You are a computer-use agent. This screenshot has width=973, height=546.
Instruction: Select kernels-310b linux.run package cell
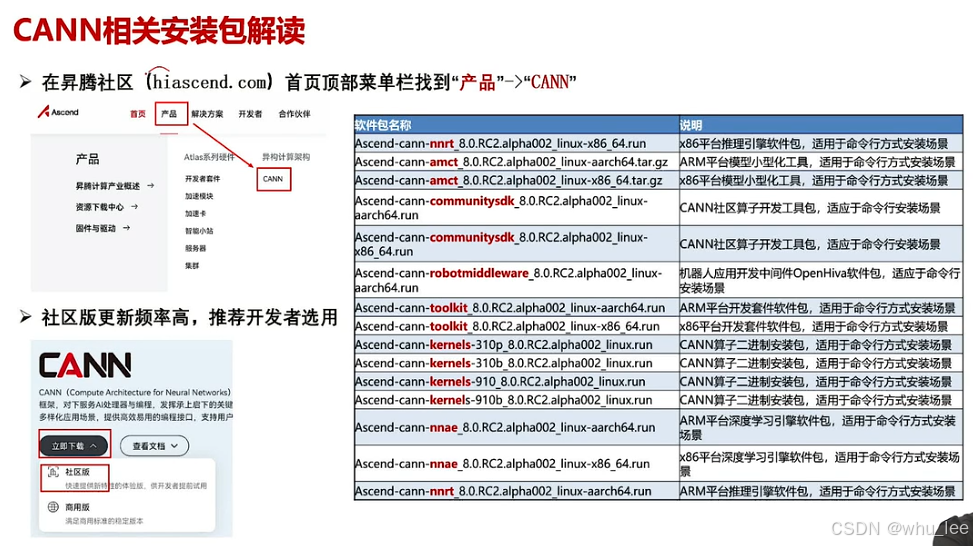click(x=516, y=363)
